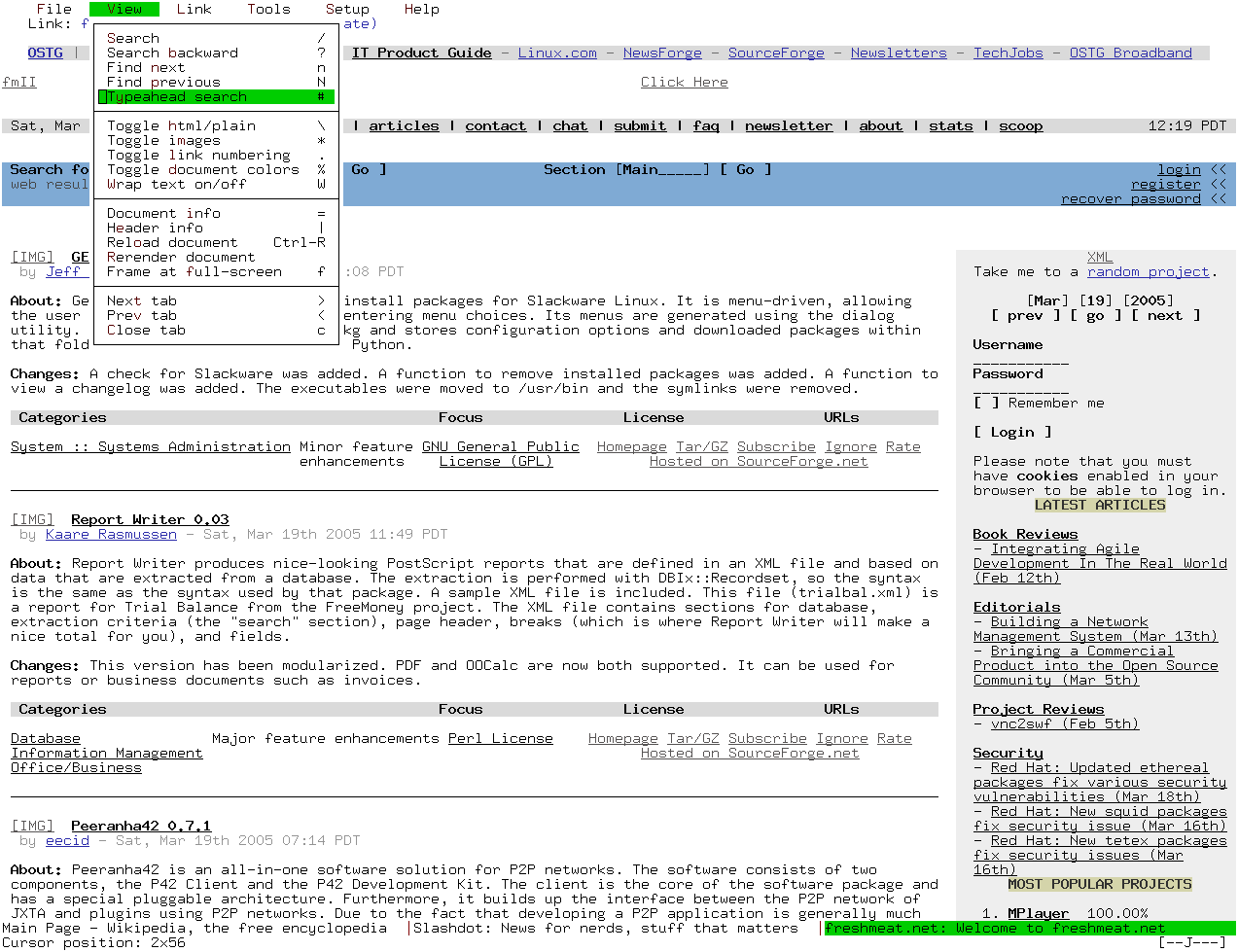Choose Search backward from View menu

click(x=216, y=53)
